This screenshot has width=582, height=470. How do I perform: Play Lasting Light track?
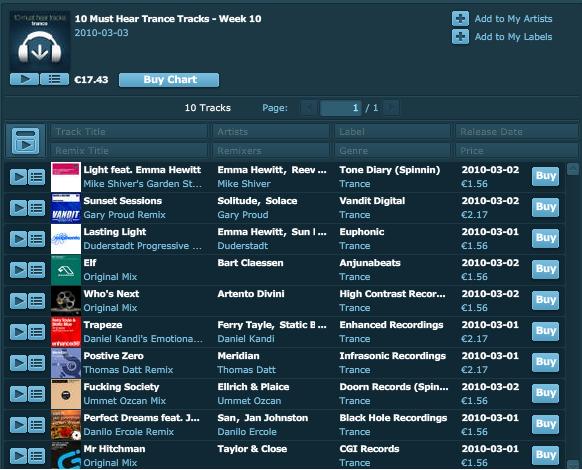coord(18,239)
